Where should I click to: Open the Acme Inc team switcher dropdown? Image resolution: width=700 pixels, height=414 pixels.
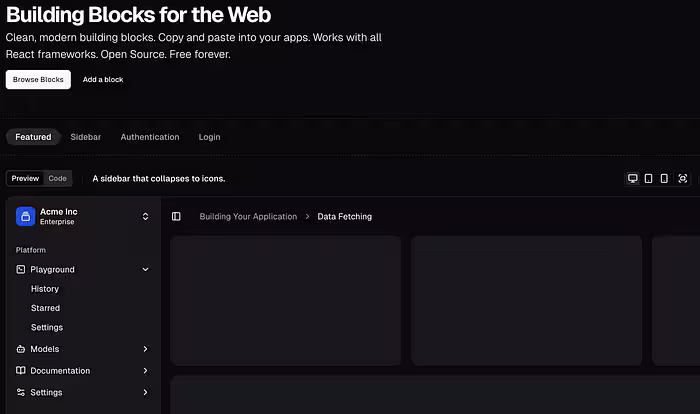click(145, 216)
